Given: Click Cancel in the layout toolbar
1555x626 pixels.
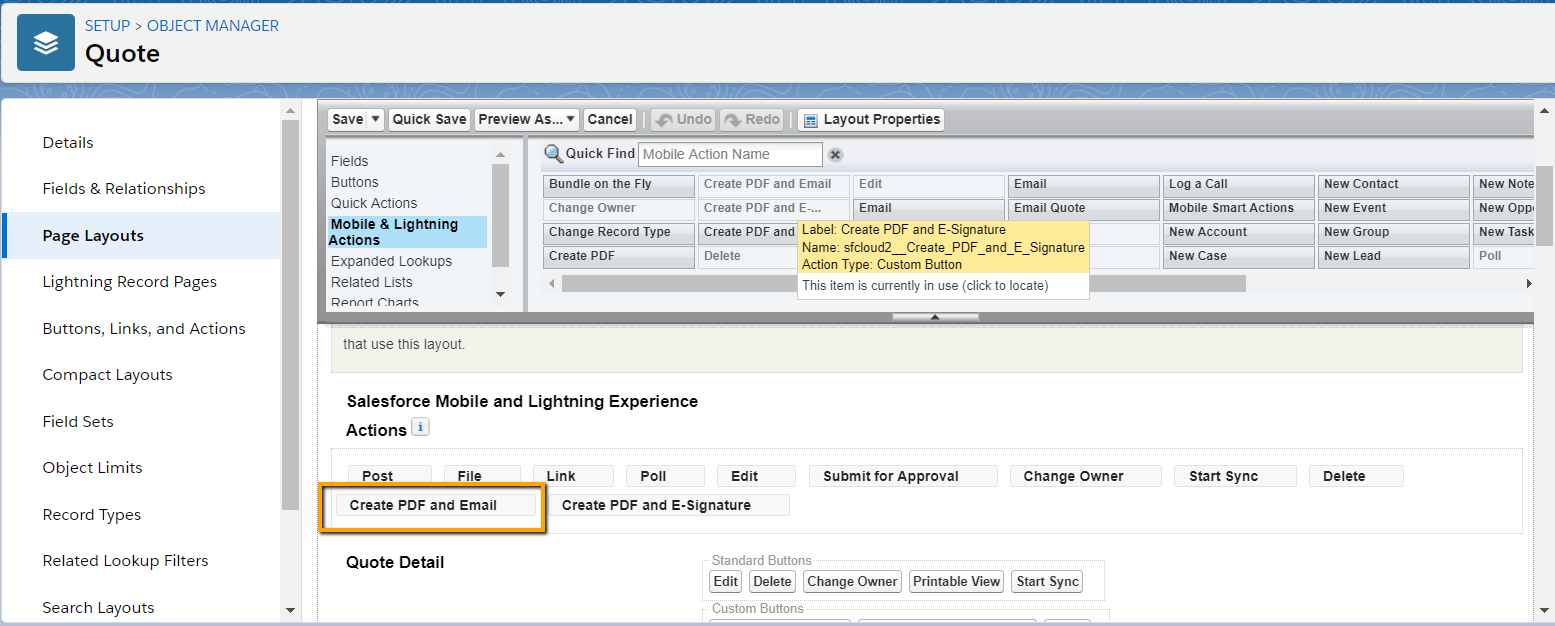Looking at the screenshot, I should pos(610,120).
